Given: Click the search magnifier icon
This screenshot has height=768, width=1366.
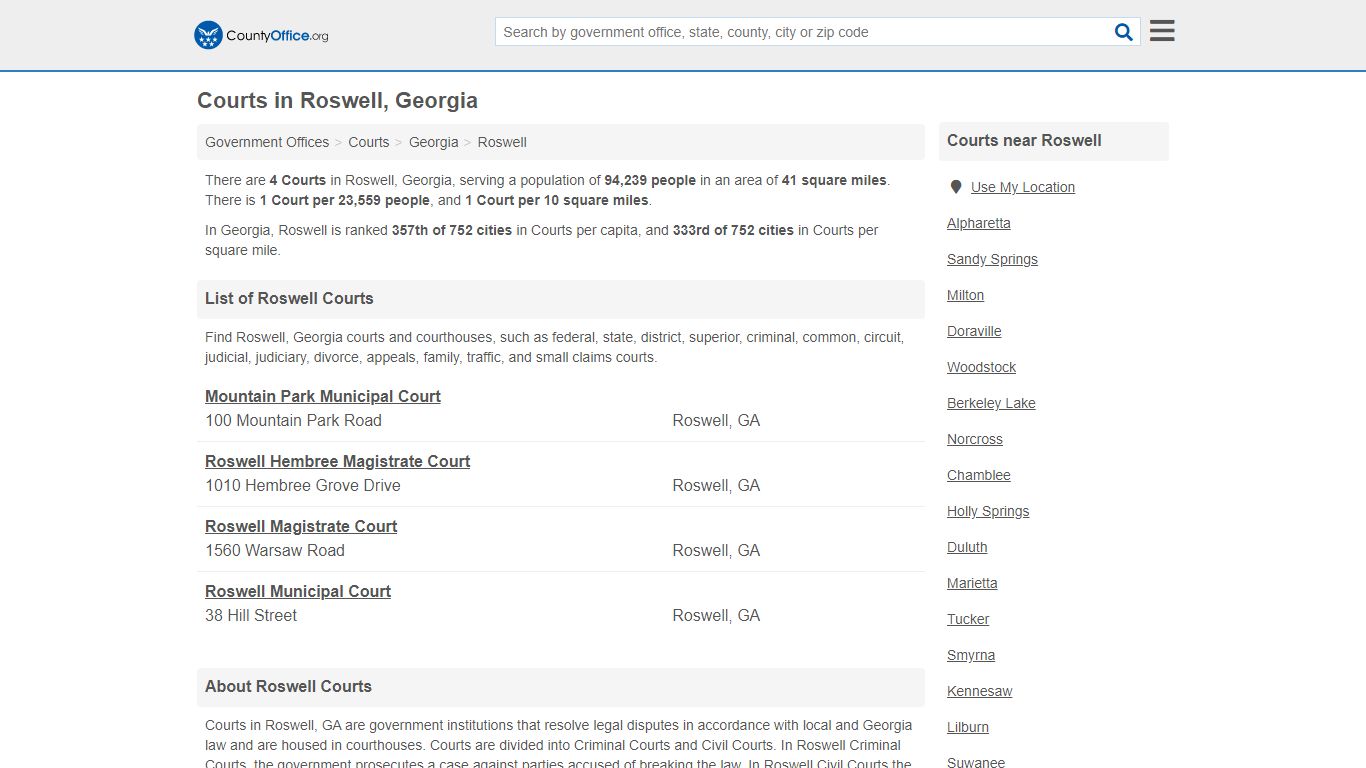Looking at the screenshot, I should click(x=1124, y=32).
